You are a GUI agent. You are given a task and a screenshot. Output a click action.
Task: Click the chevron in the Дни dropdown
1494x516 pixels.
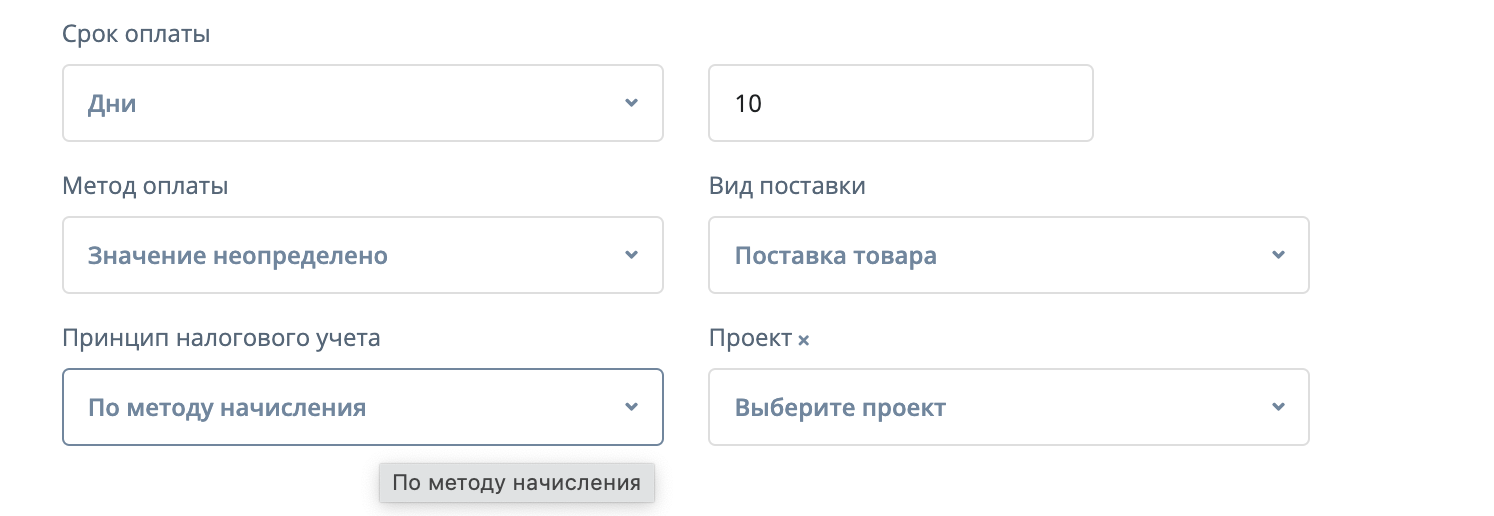point(631,103)
